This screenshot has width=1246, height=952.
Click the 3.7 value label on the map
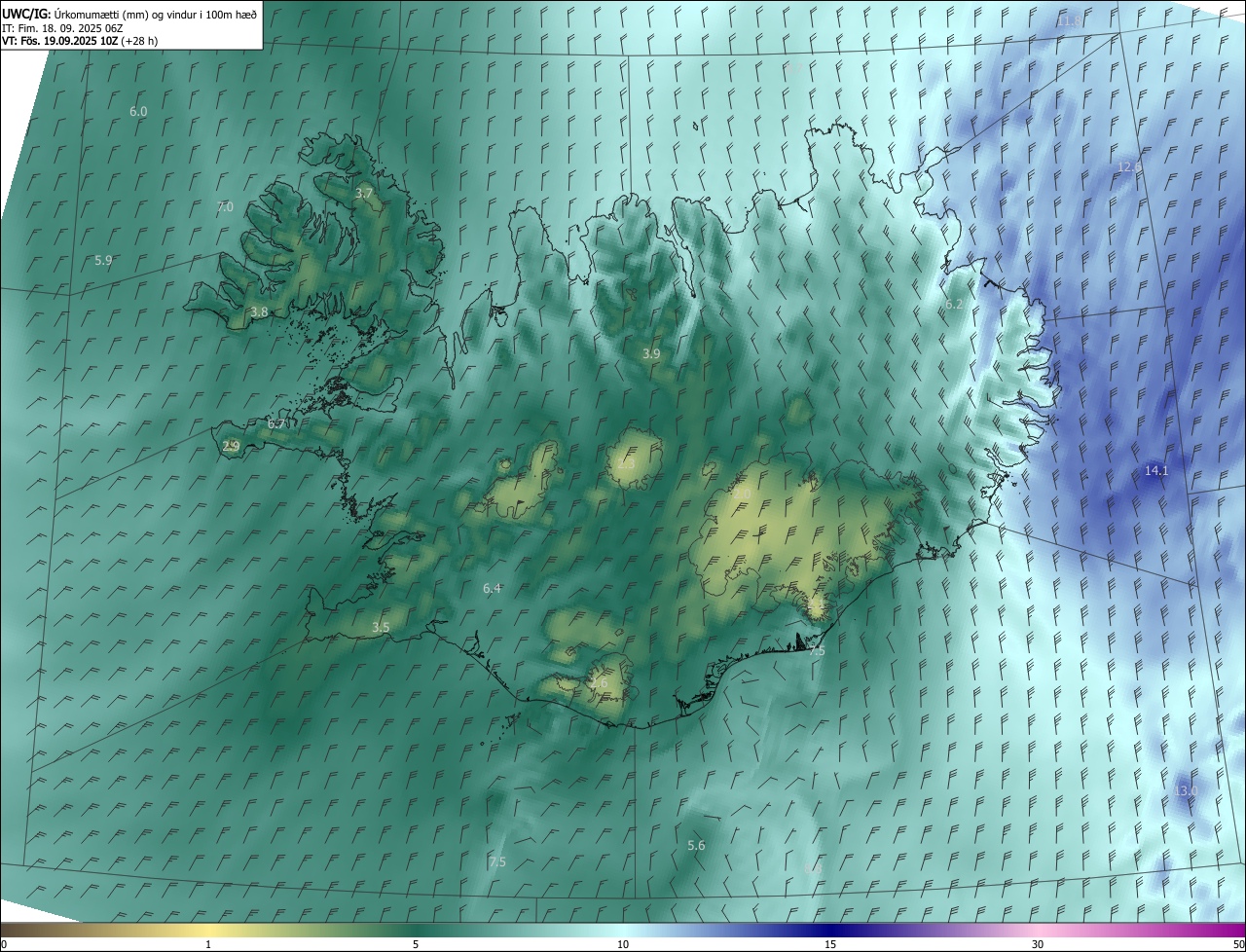click(363, 194)
